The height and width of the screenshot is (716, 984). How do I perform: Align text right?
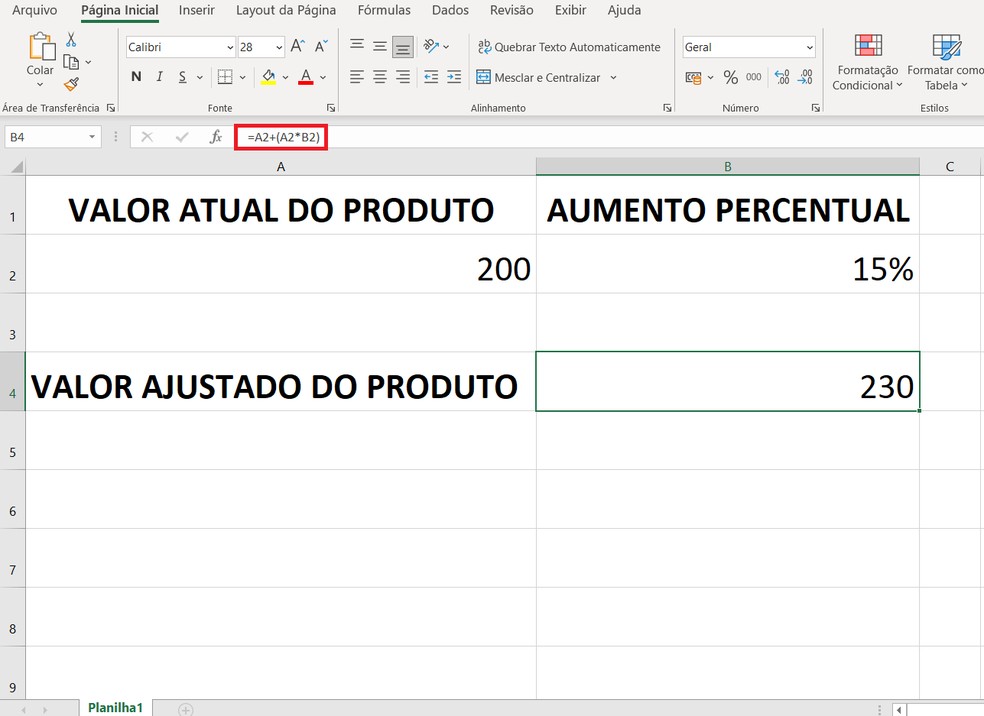[x=402, y=77]
